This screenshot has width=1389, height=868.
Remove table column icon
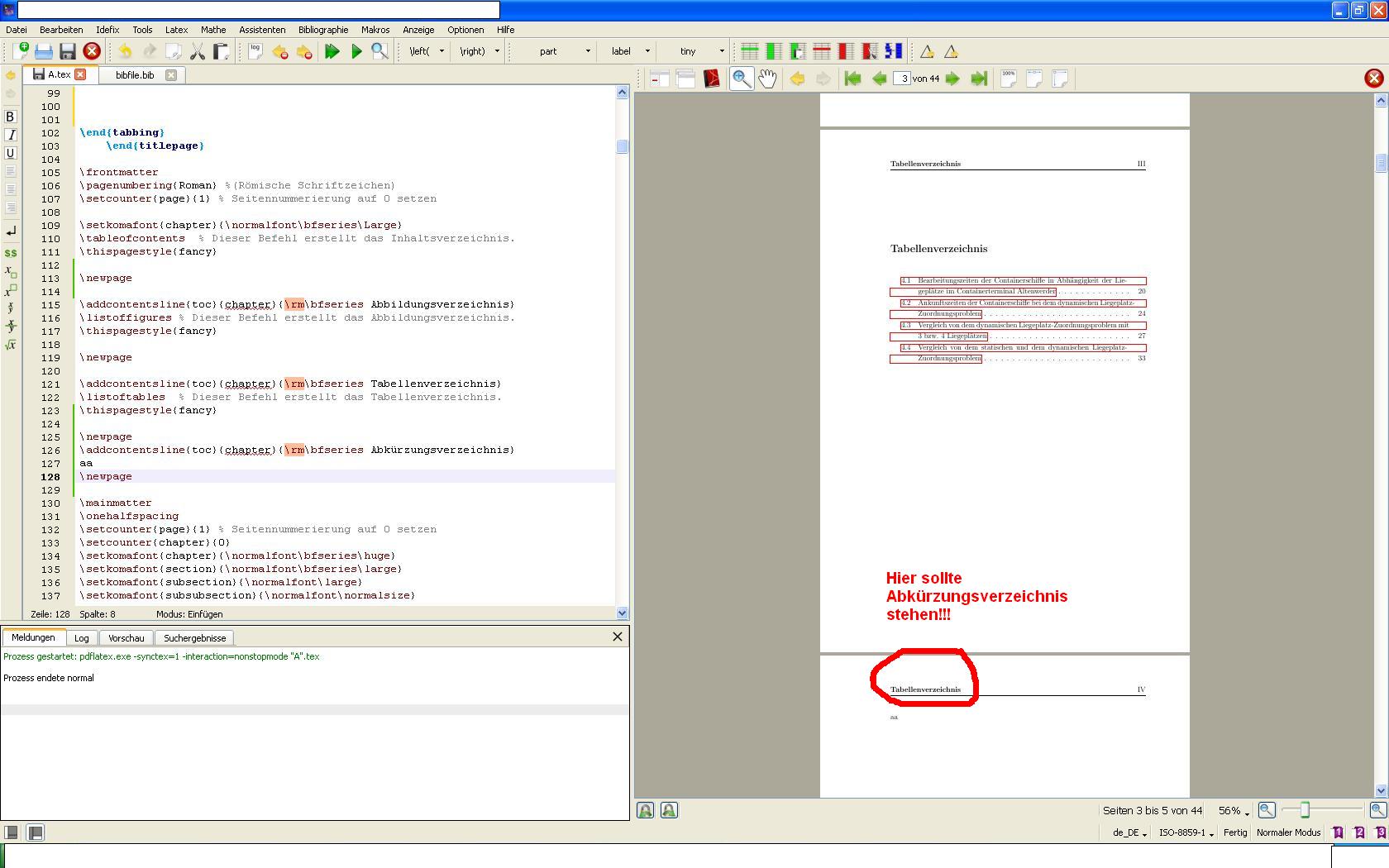tap(846, 51)
